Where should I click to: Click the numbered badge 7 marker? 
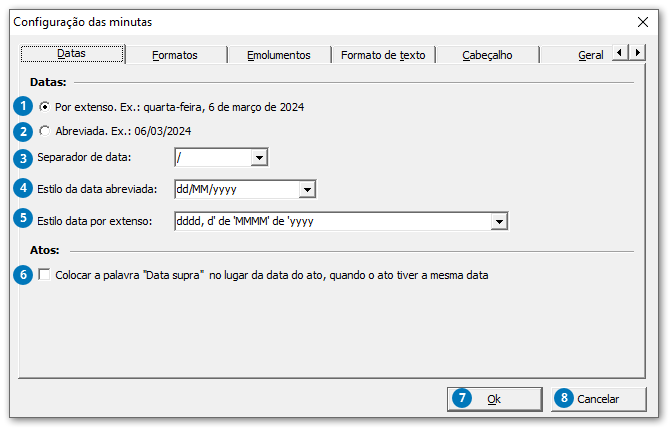point(461,398)
